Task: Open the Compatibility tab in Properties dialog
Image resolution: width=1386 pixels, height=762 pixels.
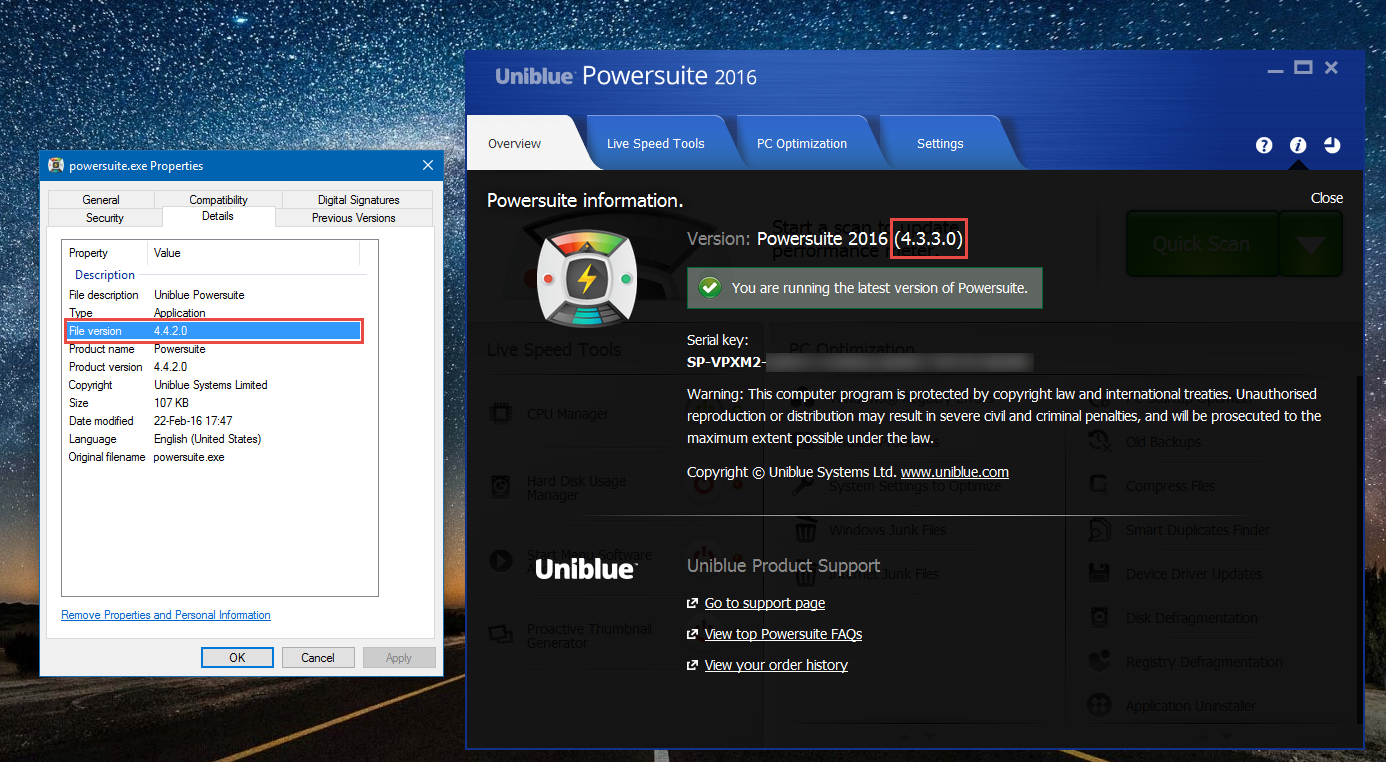Action: click(218, 199)
